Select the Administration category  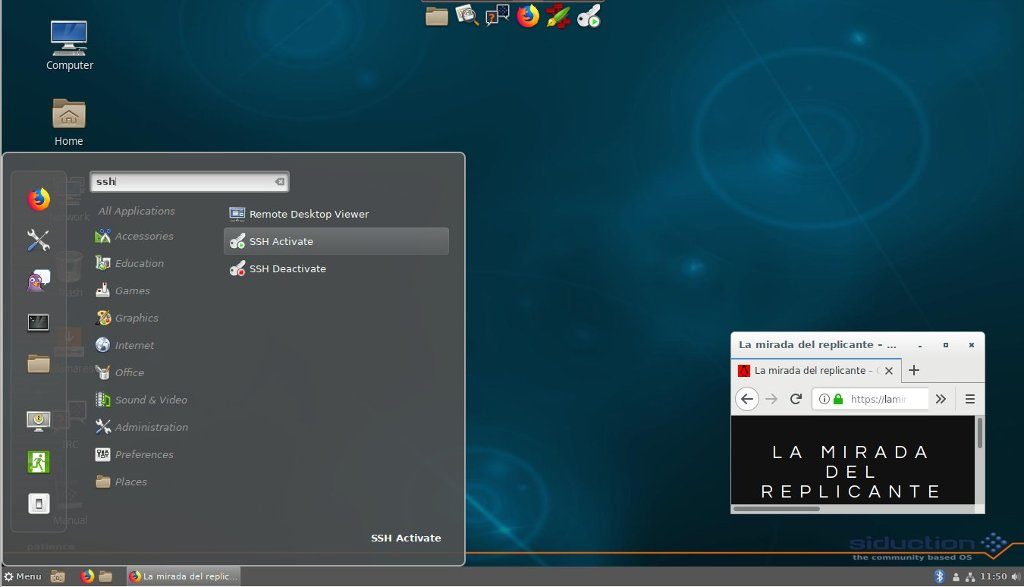click(151, 427)
